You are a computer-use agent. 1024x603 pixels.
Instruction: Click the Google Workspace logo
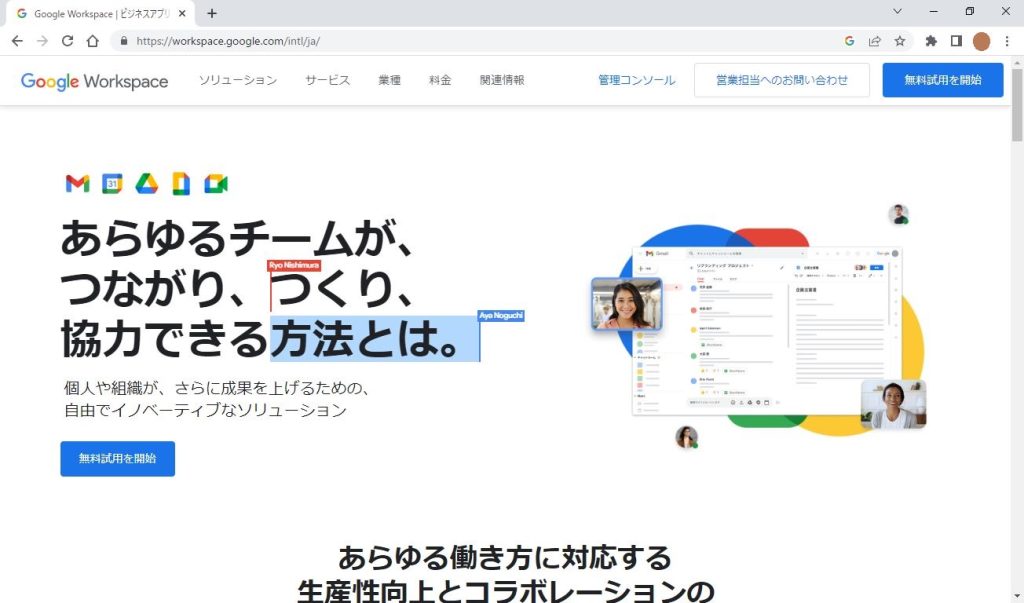coord(95,81)
